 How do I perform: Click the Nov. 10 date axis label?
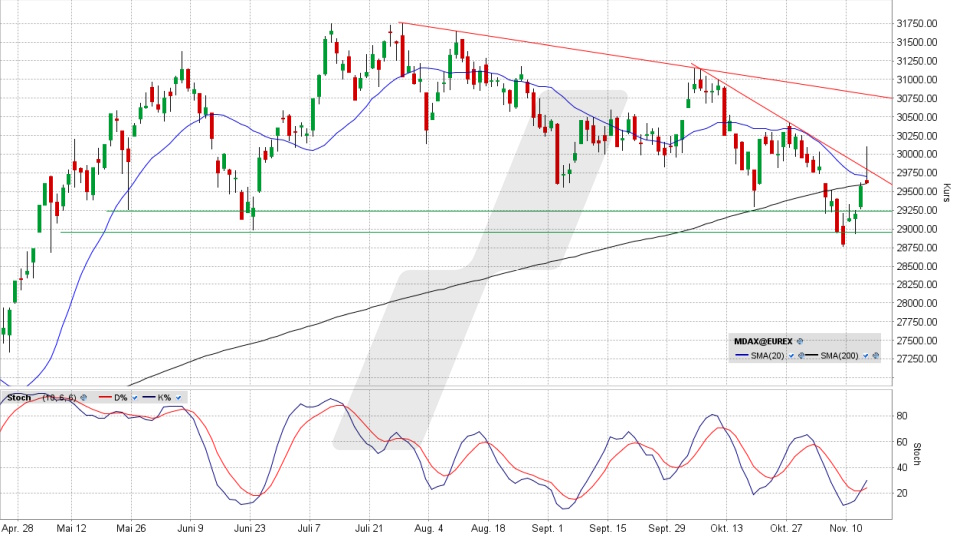coord(849,526)
